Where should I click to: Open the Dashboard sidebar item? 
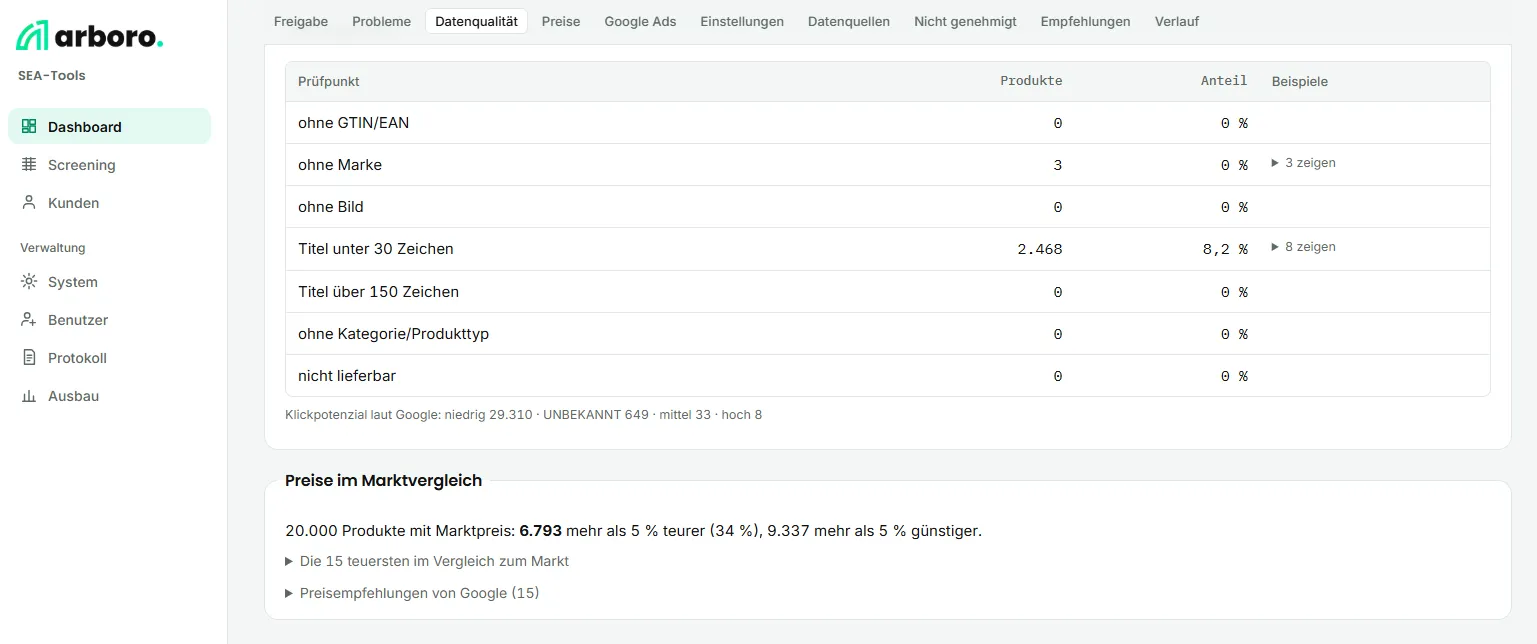coord(110,127)
